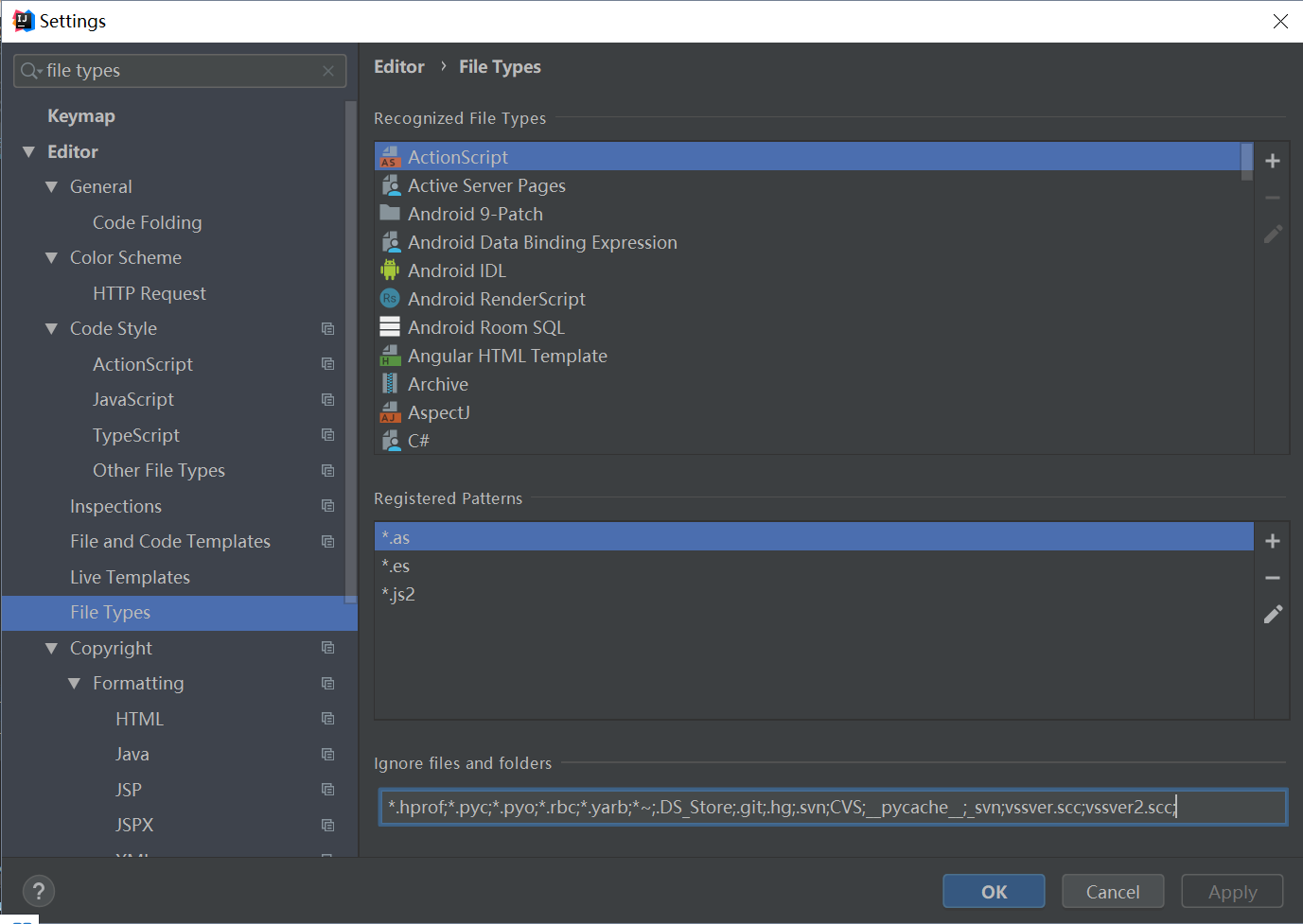Image resolution: width=1303 pixels, height=924 pixels.
Task: Select File Types in settings tree
Action: [x=180, y=613]
